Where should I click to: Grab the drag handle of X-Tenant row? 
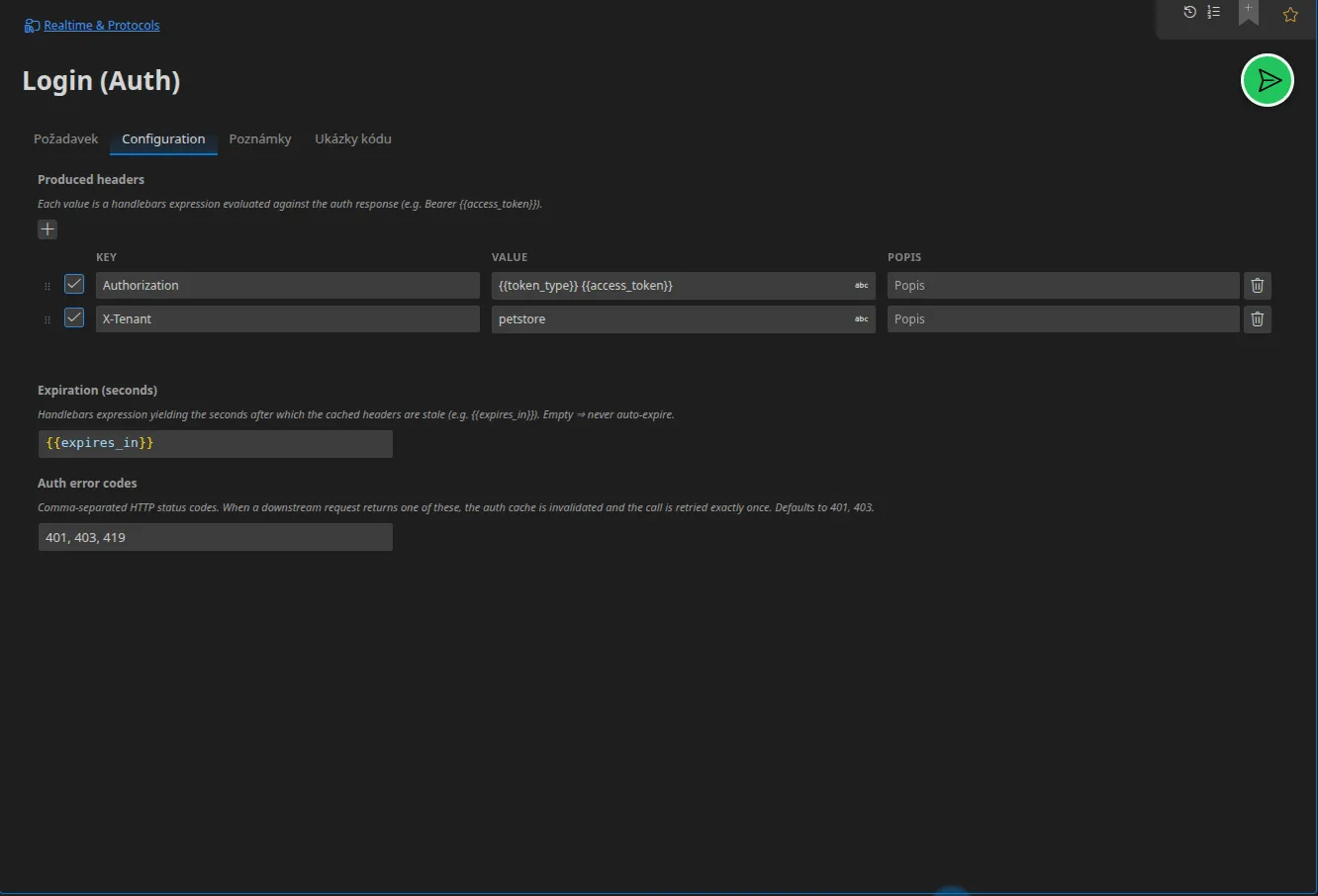click(47, 320)
